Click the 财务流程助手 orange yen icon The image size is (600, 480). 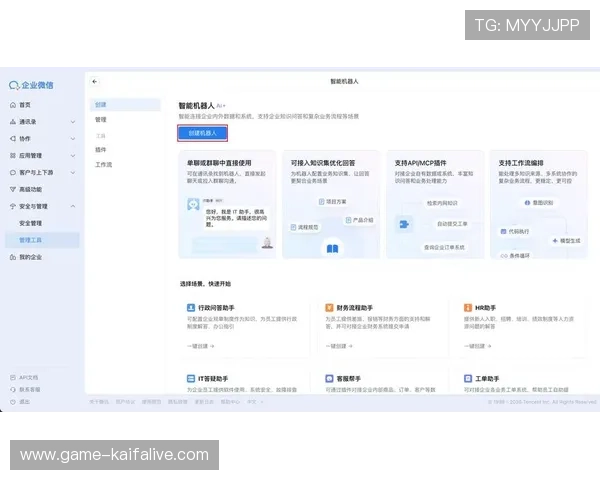(329, 308)
